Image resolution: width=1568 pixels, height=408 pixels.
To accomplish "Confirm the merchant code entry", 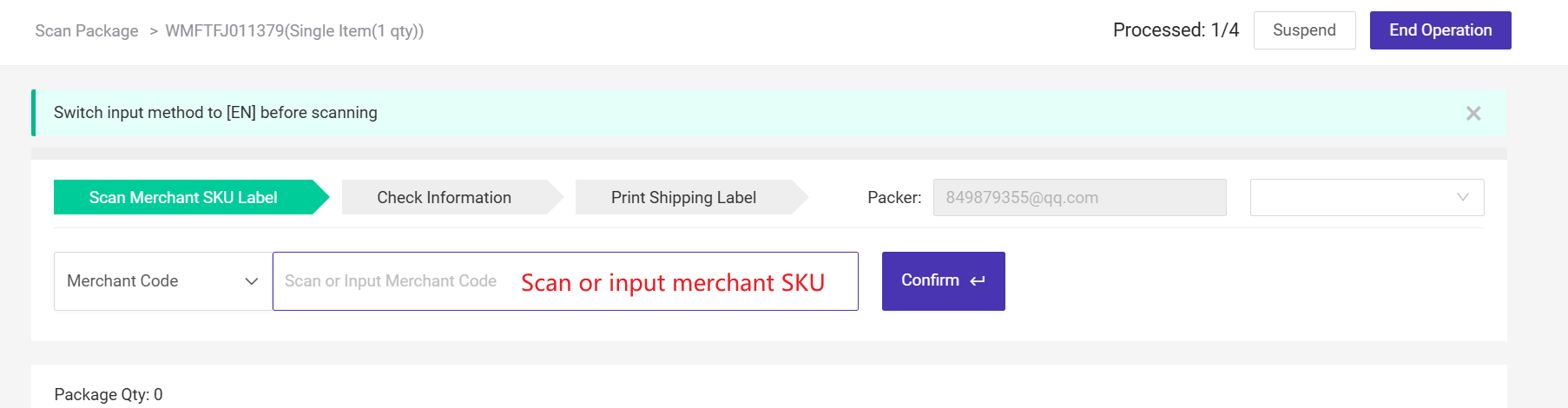I will 944,281.
